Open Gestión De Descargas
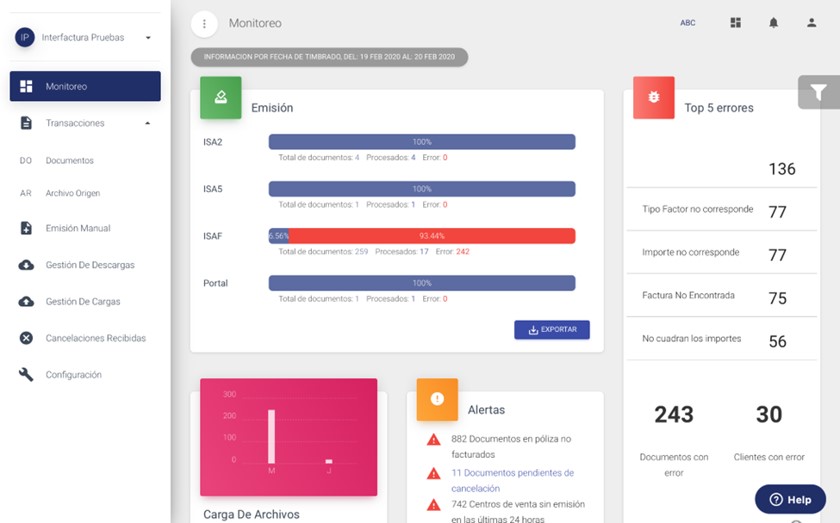The height and width of the screenshot is (523, 840). click(90, 265)
